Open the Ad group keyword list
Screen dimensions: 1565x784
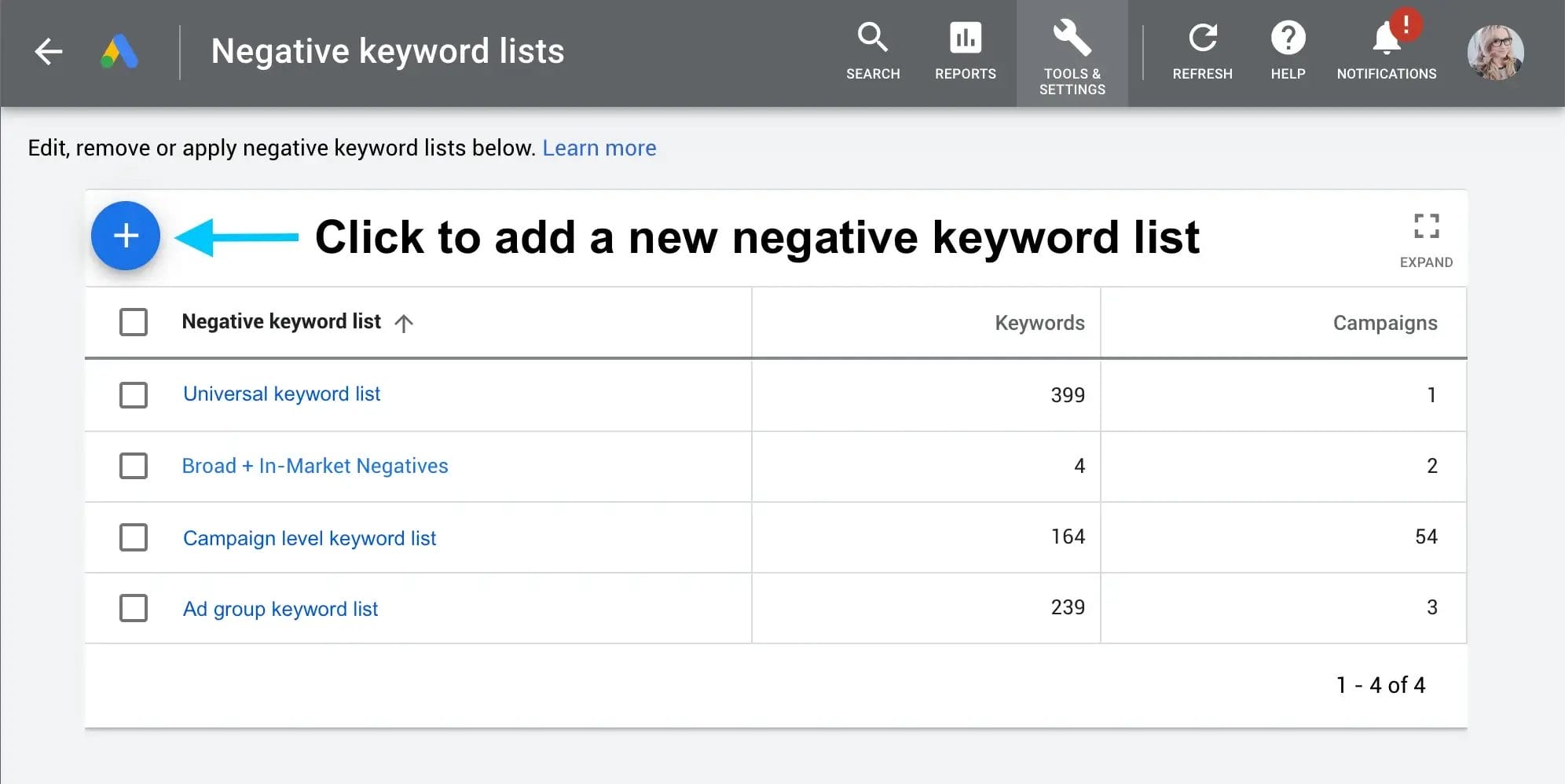[280, 609]
